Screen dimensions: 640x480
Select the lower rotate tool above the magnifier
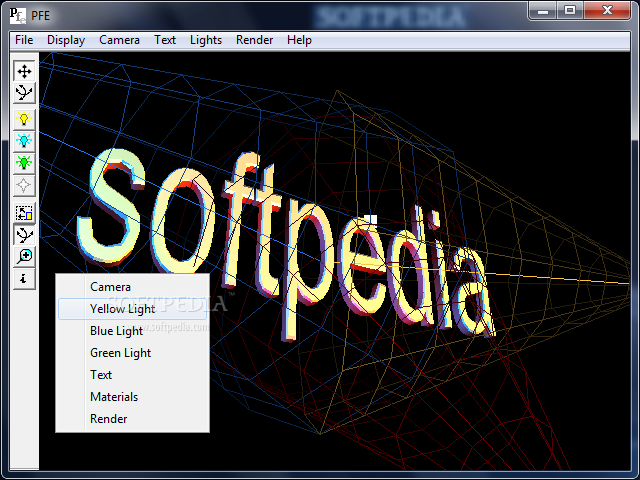click(x=24, y=235)
